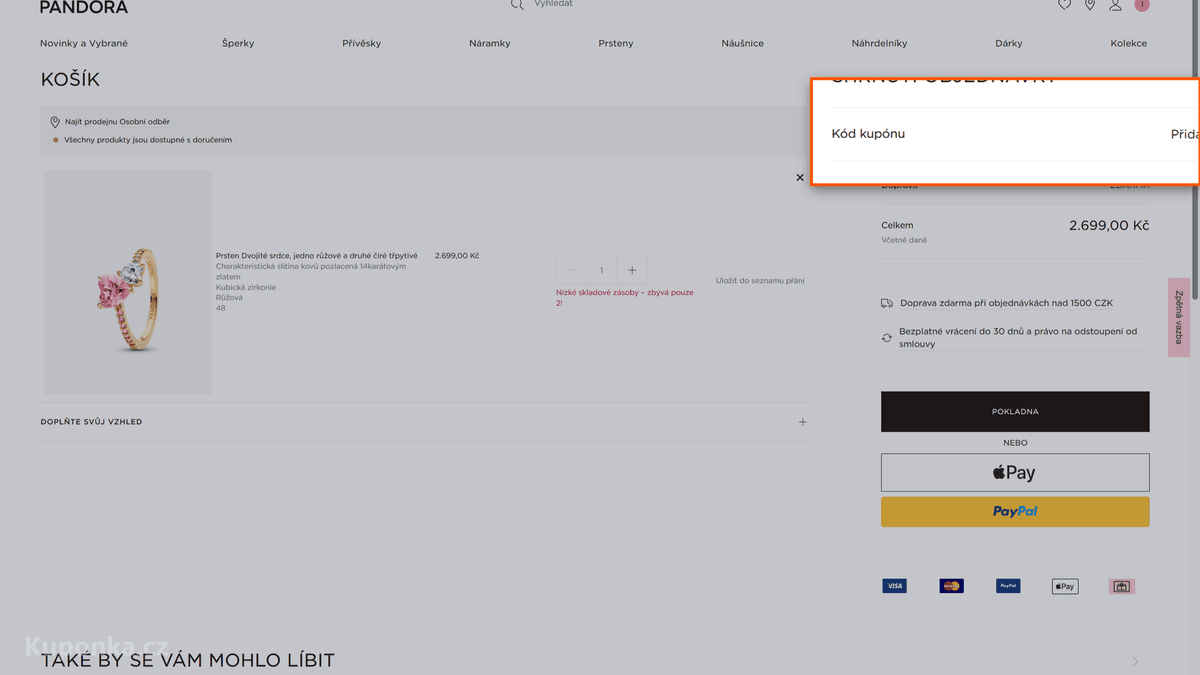Open the account profile icon
The image size is (1200, 675).
pos(1116,5)
